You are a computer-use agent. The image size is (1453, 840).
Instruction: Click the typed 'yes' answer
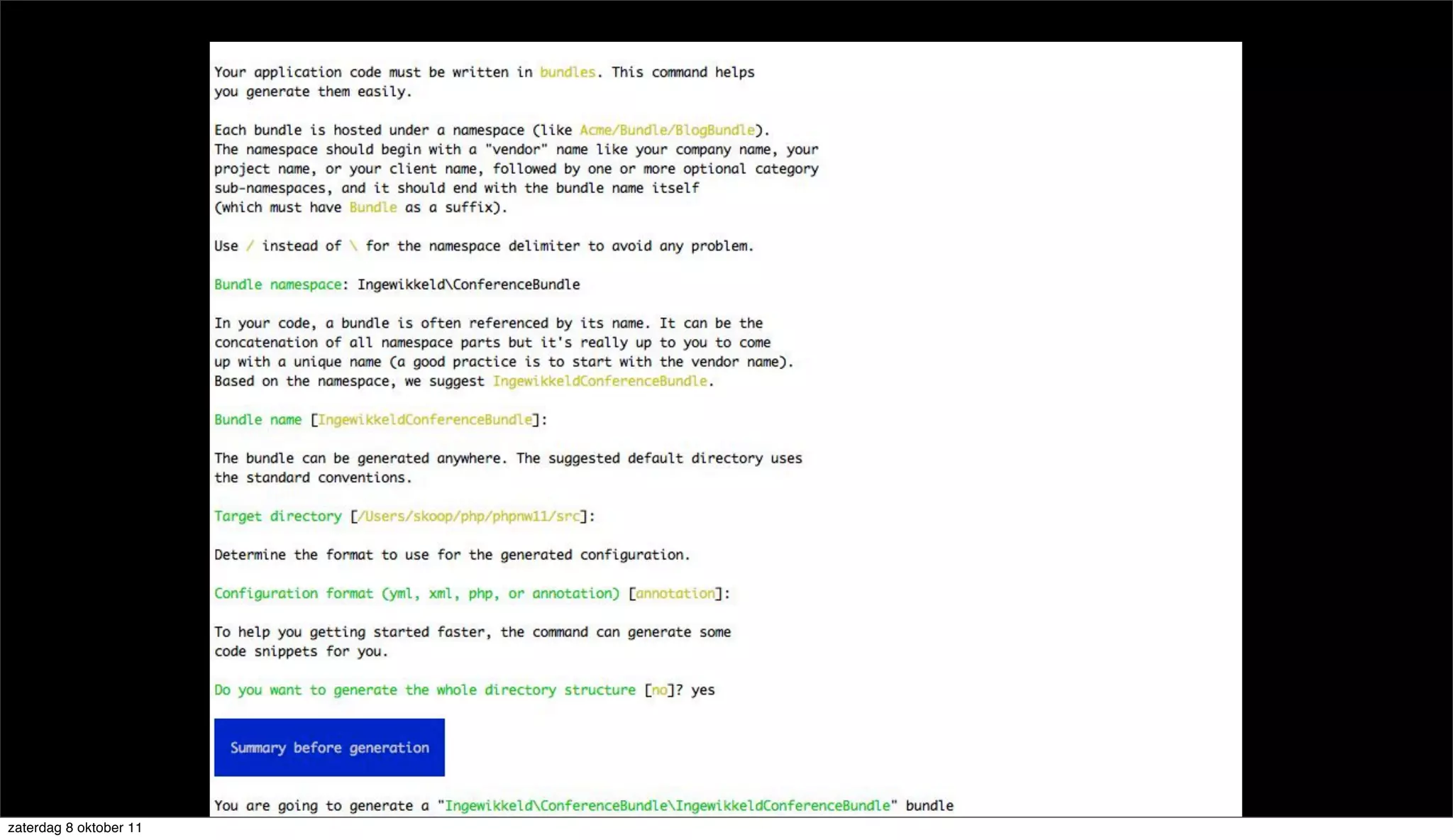click(x=703, y=690)
